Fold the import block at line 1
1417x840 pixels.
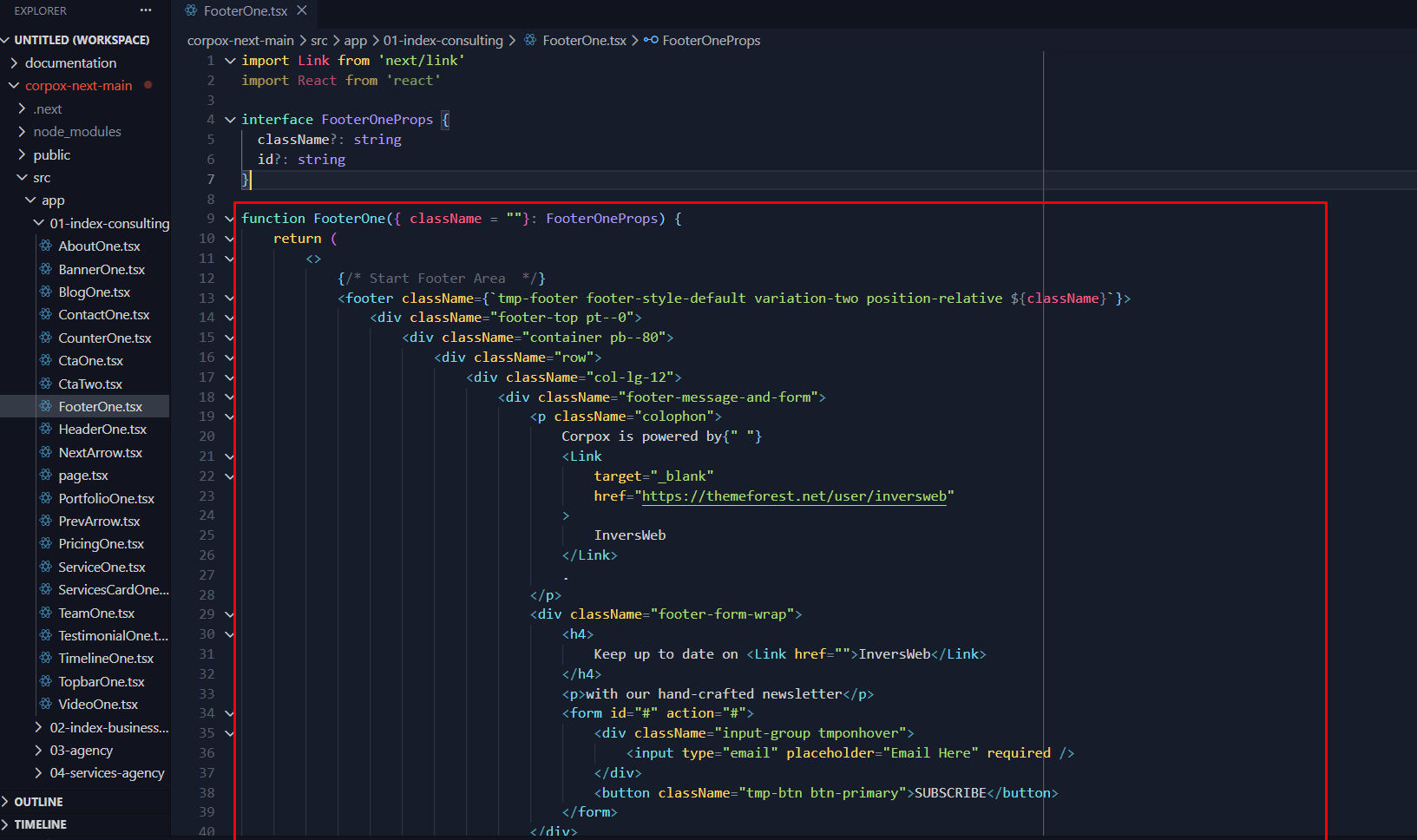[230, 61]
